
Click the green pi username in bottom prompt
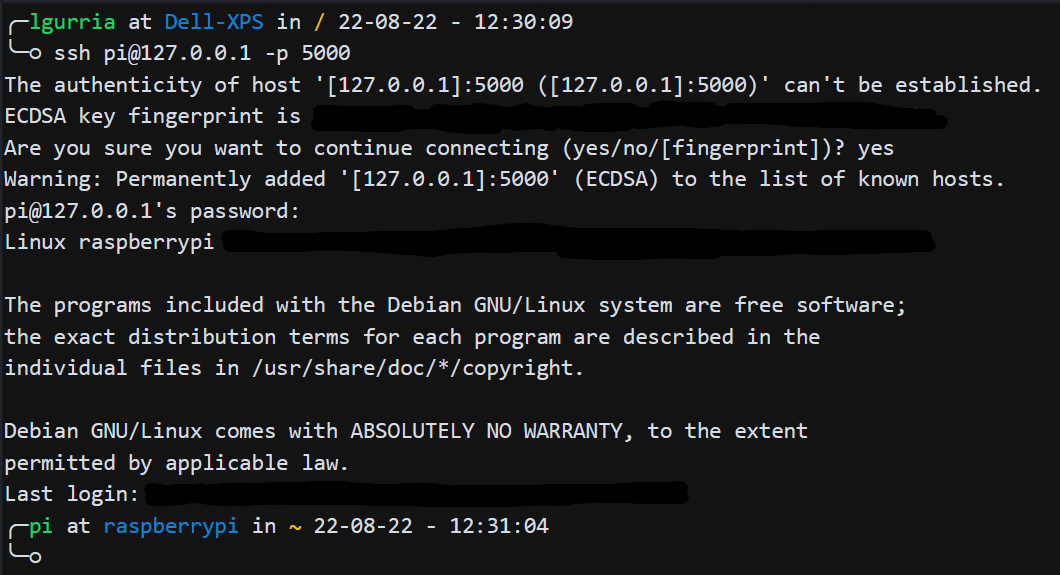[x=41, y=526]
